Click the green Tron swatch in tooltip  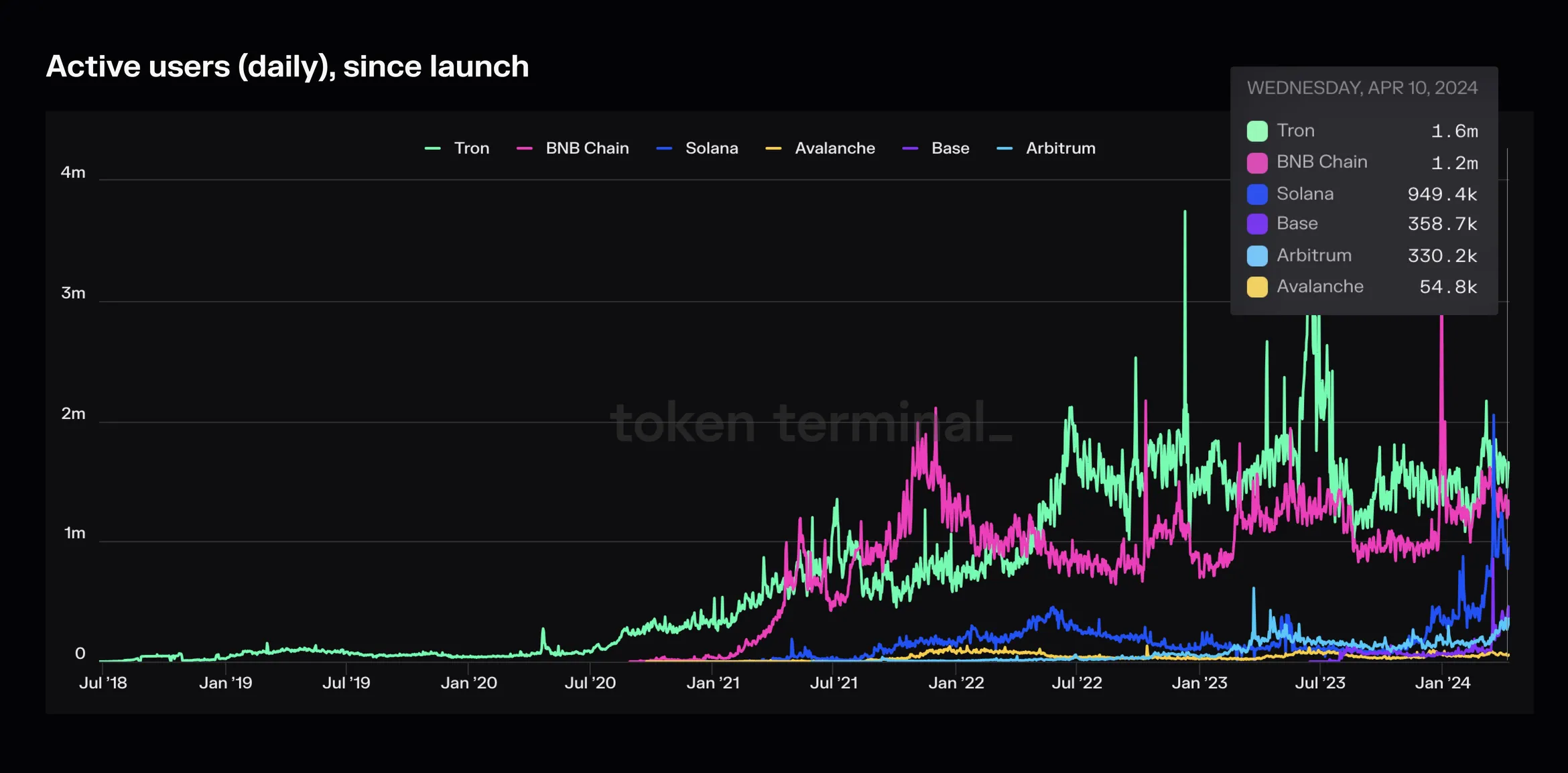click(x=1257, y=131)
